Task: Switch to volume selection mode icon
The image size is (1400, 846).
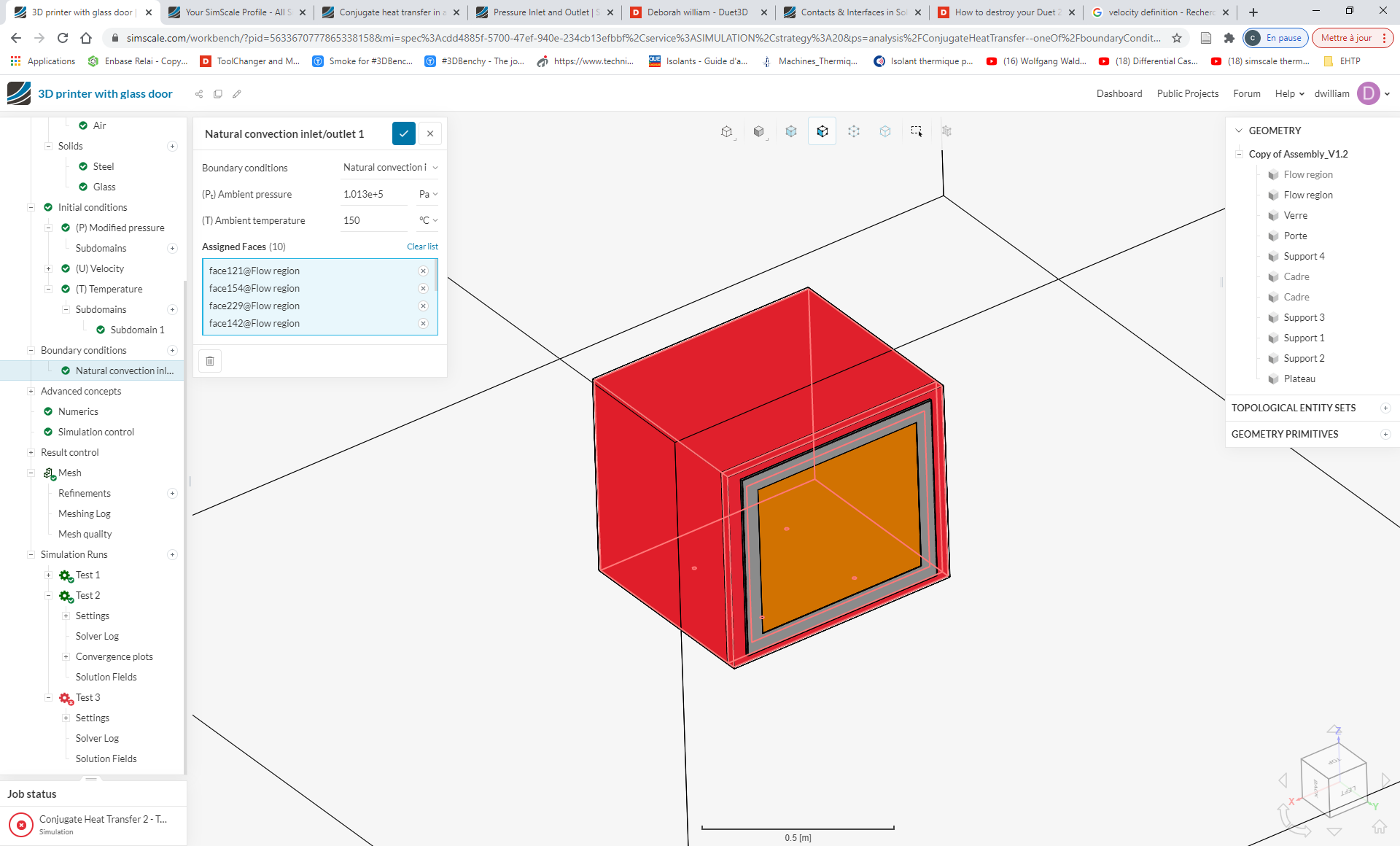Action: (790, 131)
